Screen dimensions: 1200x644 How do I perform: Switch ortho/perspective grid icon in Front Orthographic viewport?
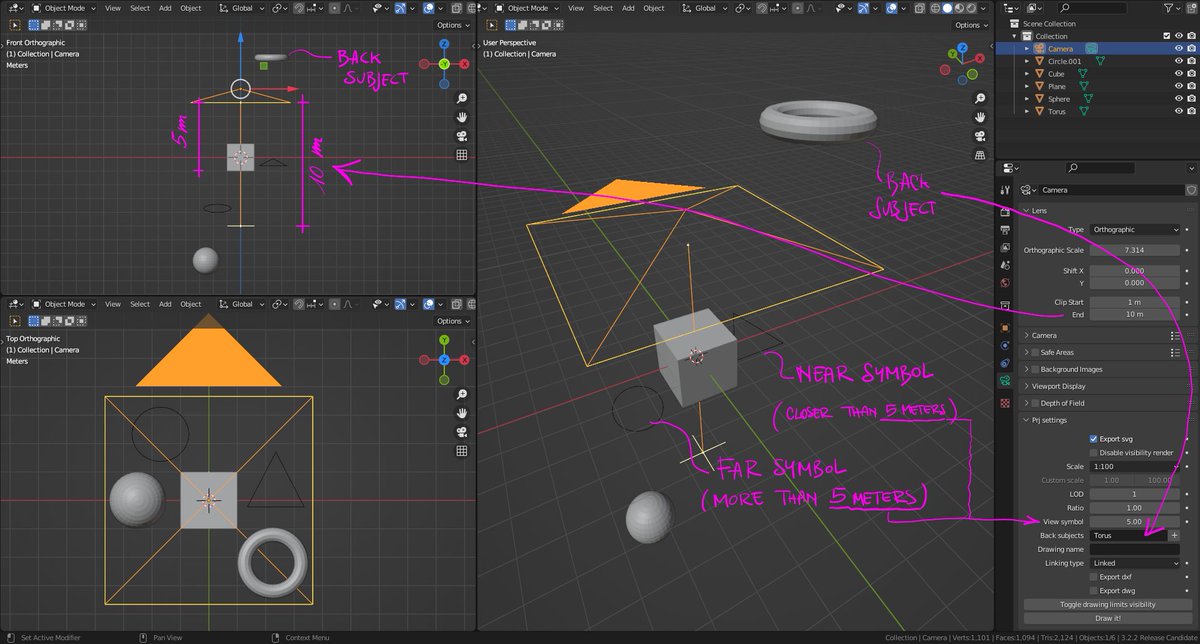click(462, 155)
